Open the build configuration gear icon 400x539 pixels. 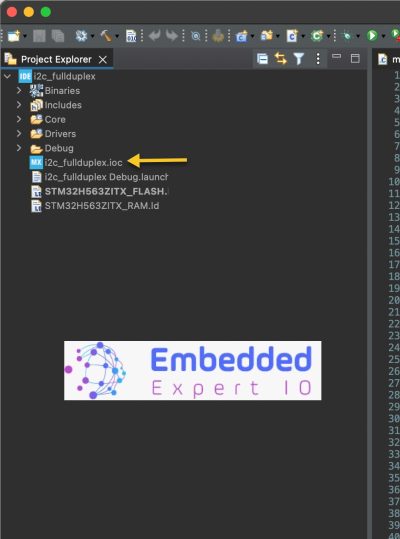tap(81, 35)
